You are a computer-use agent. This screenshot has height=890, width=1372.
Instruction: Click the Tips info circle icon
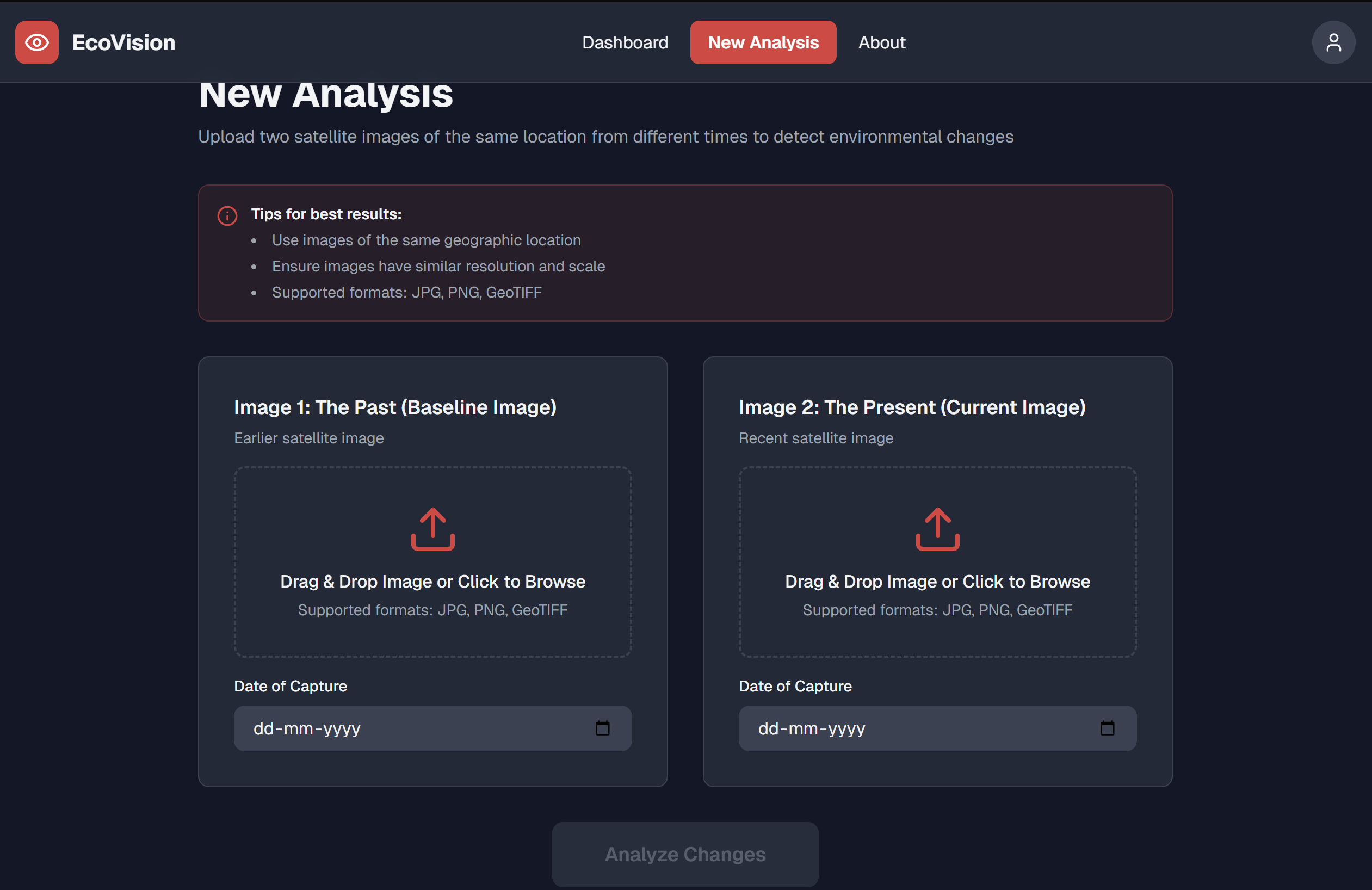227,215
